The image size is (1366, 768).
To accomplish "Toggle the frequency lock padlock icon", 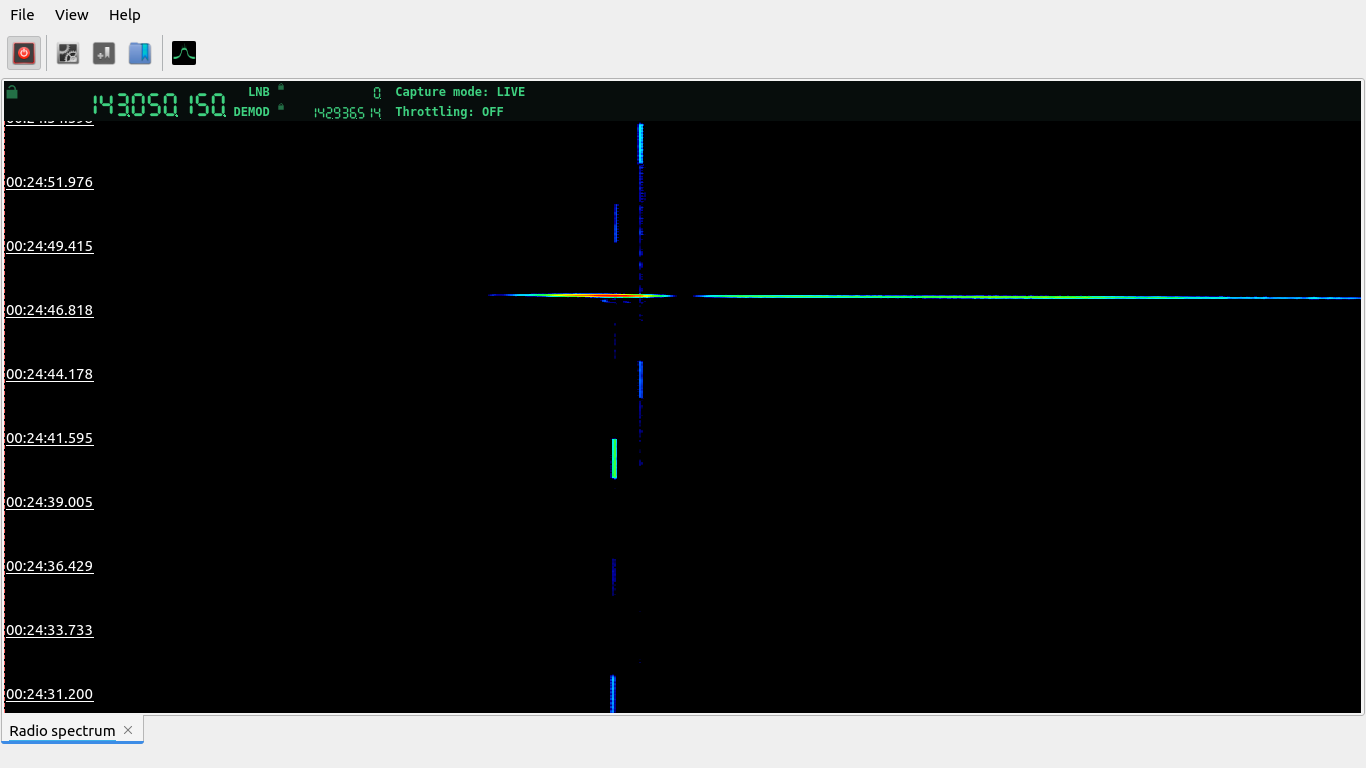I will [12, 92].
